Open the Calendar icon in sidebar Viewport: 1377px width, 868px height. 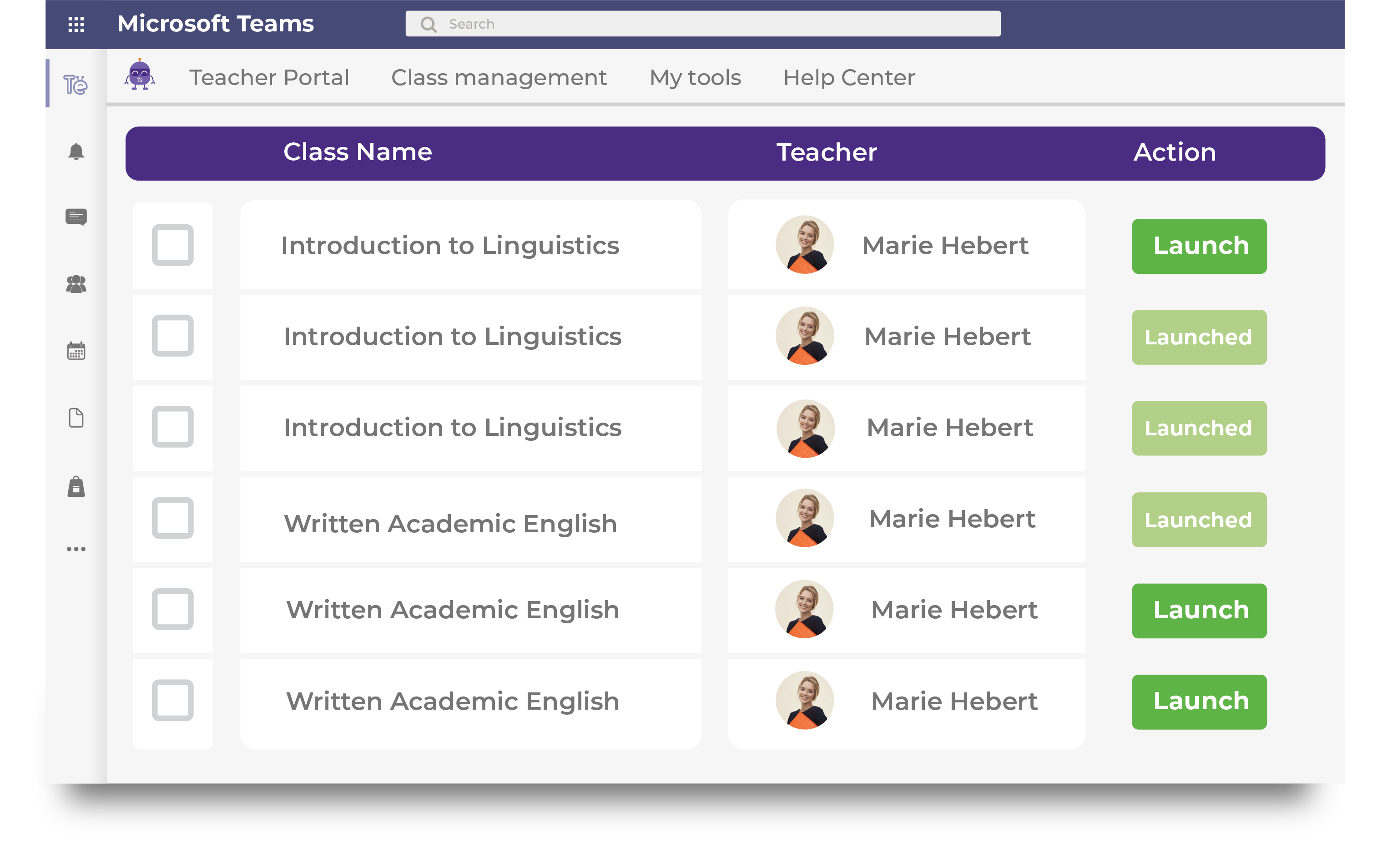point(76,350)
